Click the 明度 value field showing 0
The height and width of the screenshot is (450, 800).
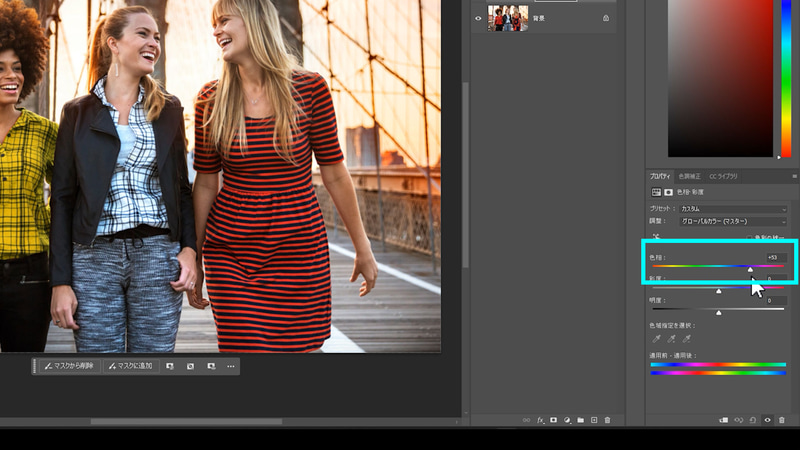[776, 301]
